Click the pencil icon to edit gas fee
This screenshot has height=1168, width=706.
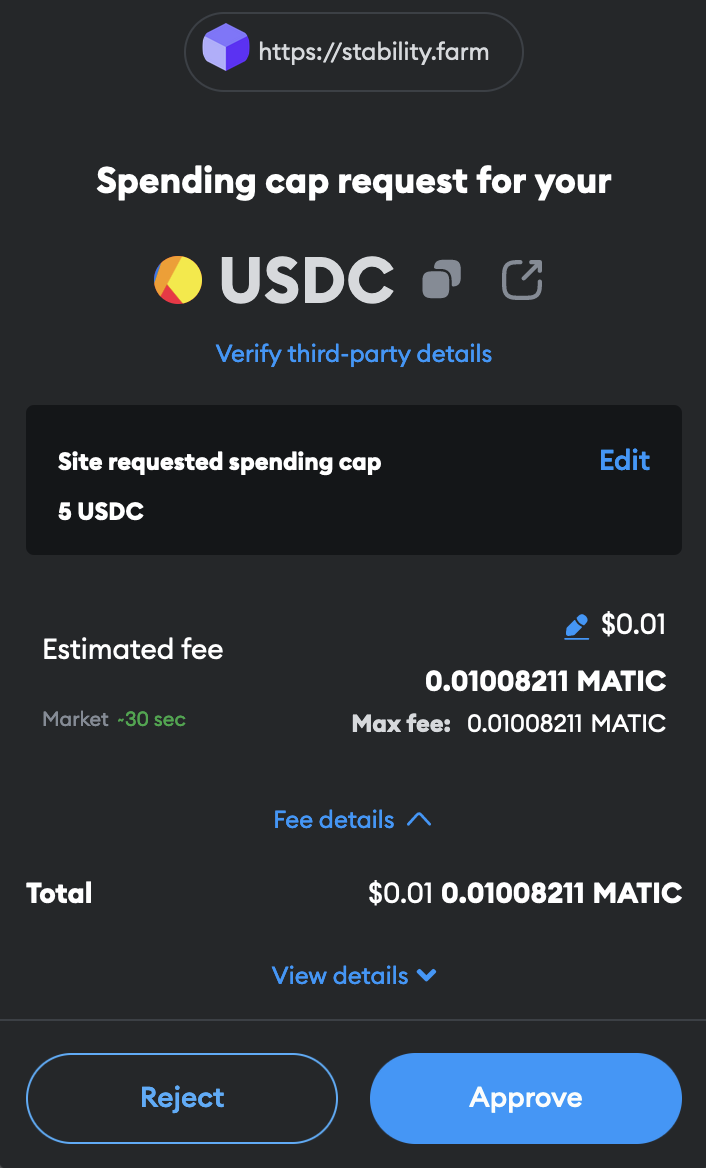click(576, 627)
